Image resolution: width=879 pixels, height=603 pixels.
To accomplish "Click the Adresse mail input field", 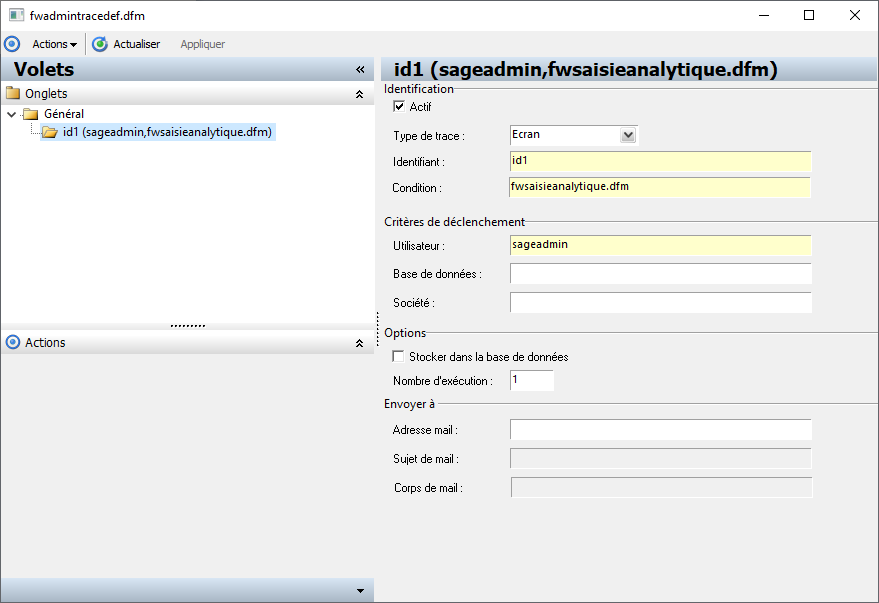I will [660, 430].
